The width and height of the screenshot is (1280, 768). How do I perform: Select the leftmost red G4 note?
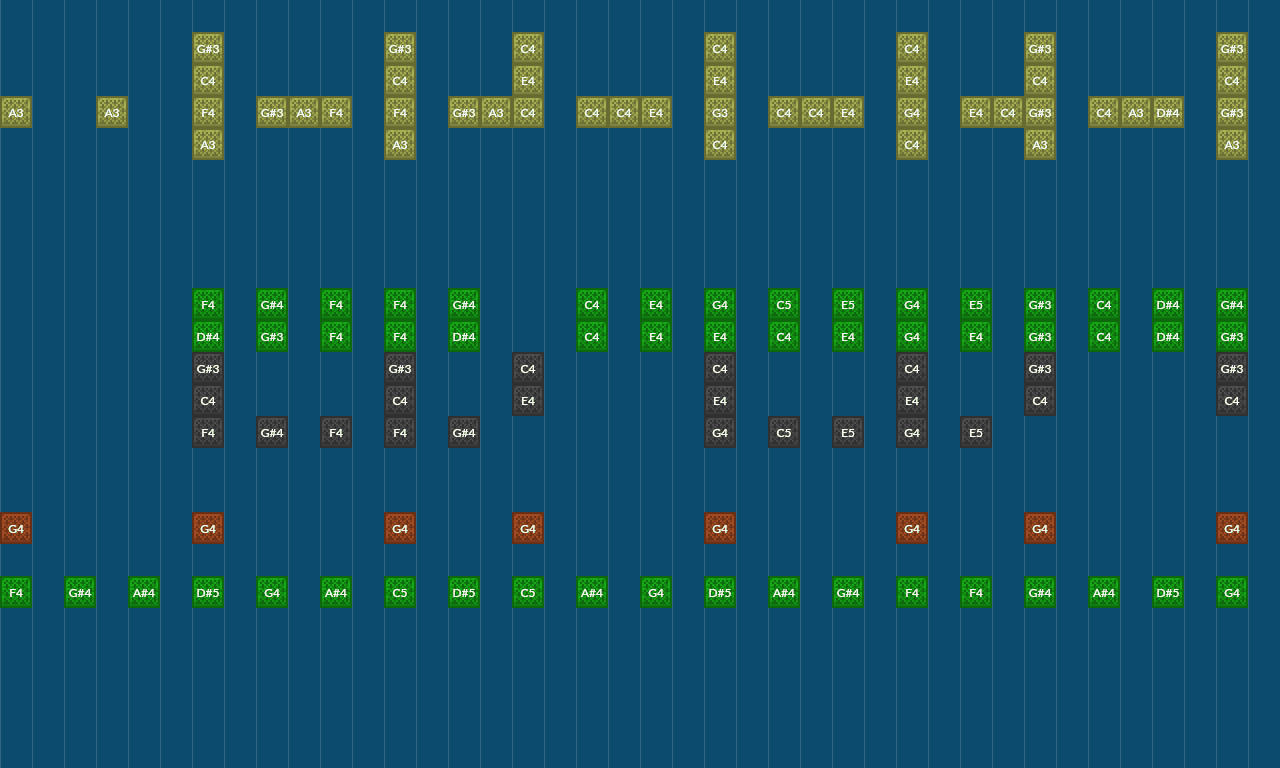16,529
